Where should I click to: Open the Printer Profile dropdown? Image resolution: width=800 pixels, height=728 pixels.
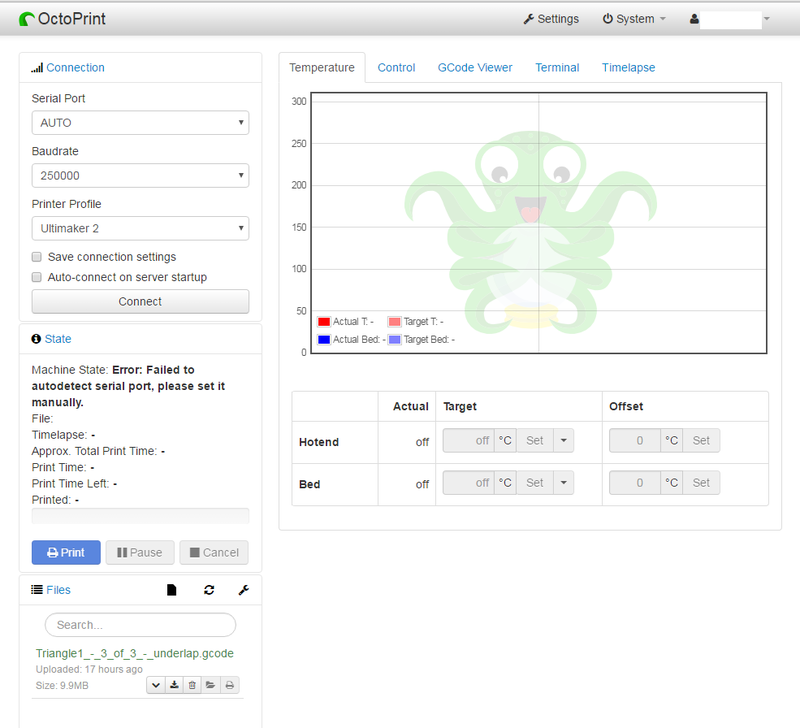click(140, 229)
